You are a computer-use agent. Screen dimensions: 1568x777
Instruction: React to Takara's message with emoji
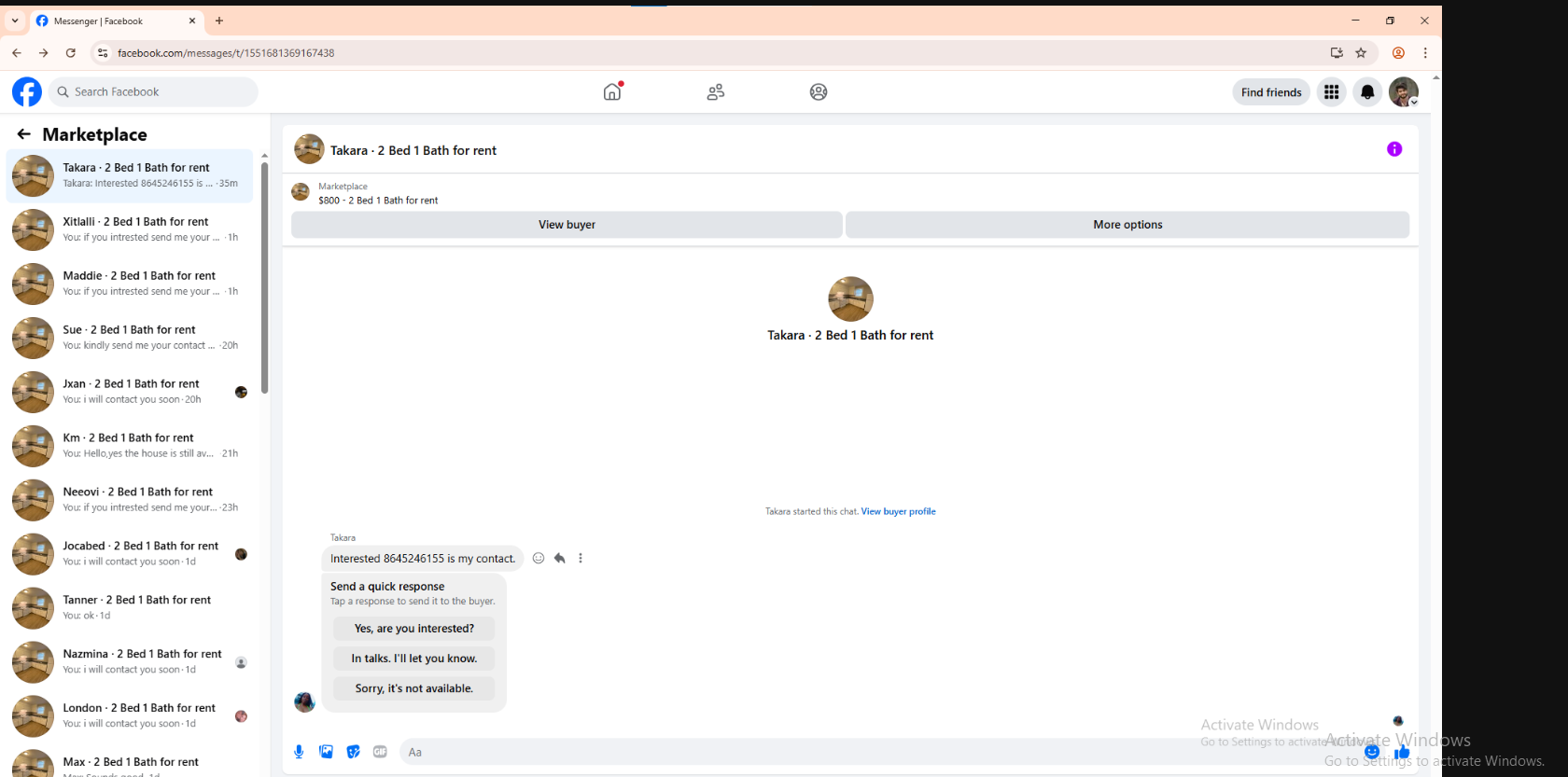pos(539,558)
